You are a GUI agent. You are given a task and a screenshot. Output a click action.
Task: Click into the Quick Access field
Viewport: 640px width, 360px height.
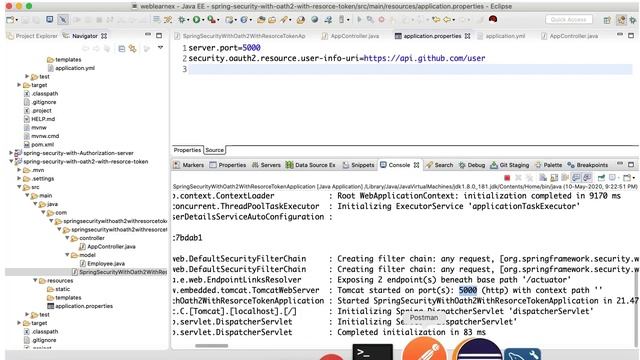pos(568,20)
